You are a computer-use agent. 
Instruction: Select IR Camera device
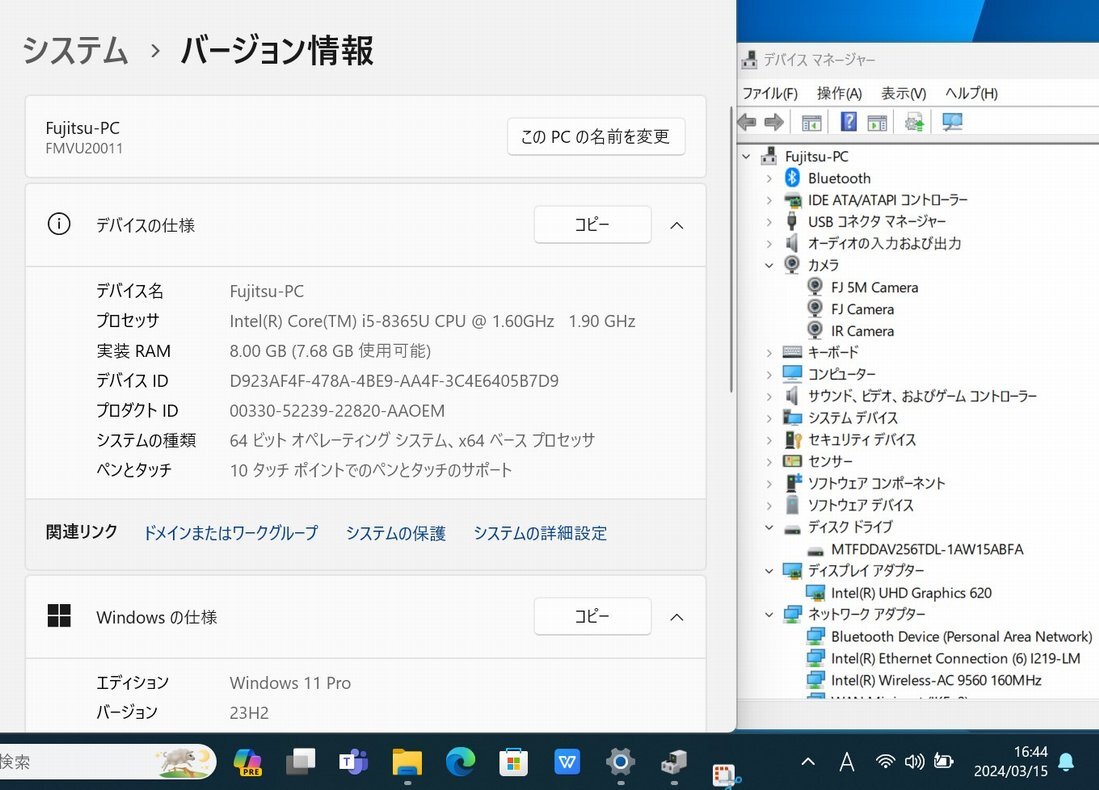(862, 331)
